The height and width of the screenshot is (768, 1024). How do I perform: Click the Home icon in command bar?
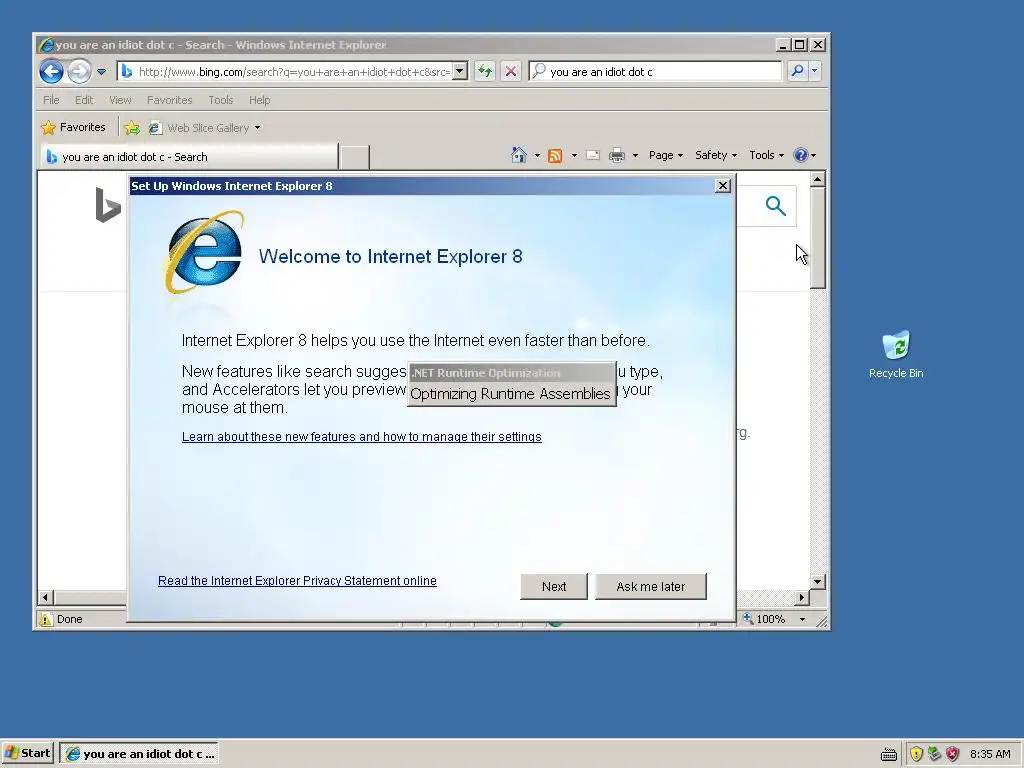coord(519,155)
